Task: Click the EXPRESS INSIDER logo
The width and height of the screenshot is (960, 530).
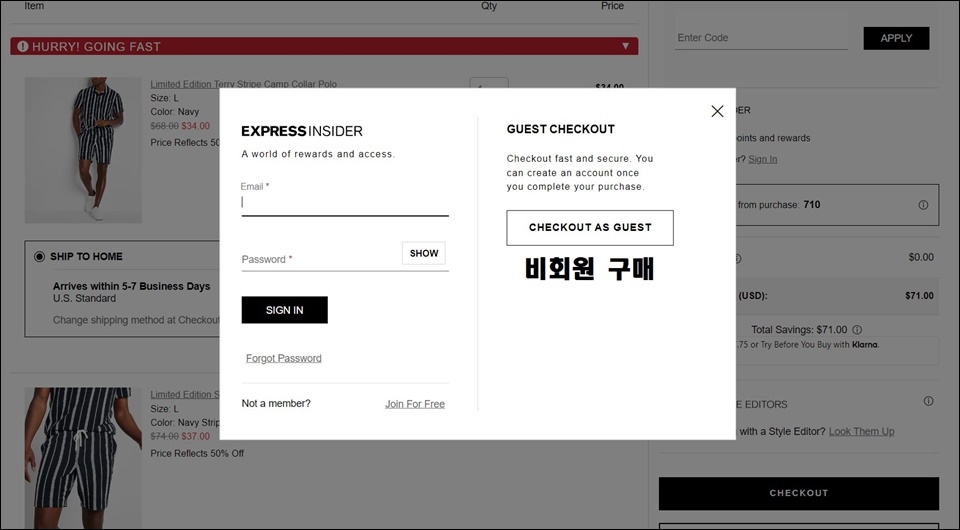Action: 302,131
